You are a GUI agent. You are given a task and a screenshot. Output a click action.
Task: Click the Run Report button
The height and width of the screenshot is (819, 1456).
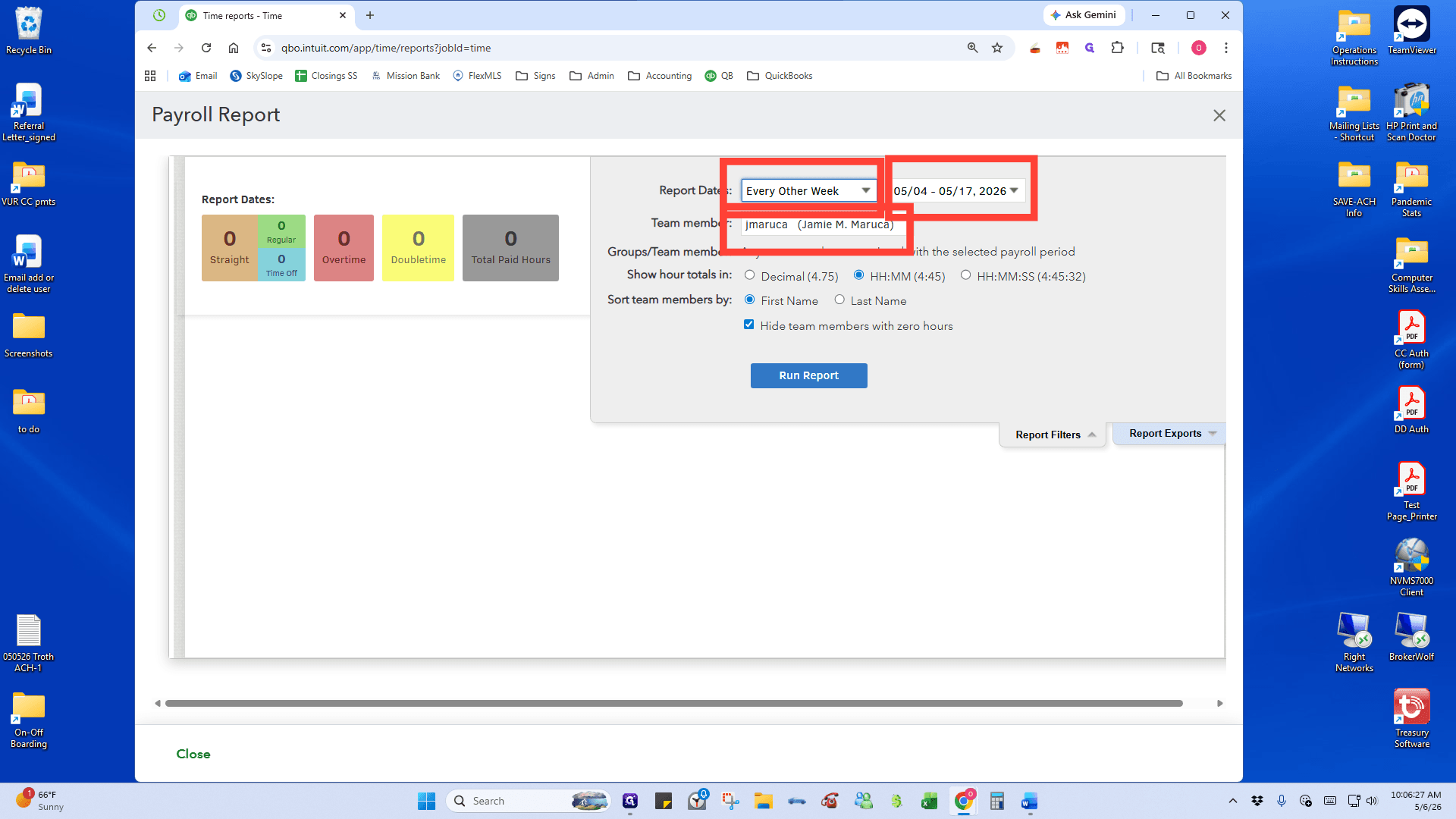pos(808,375)
